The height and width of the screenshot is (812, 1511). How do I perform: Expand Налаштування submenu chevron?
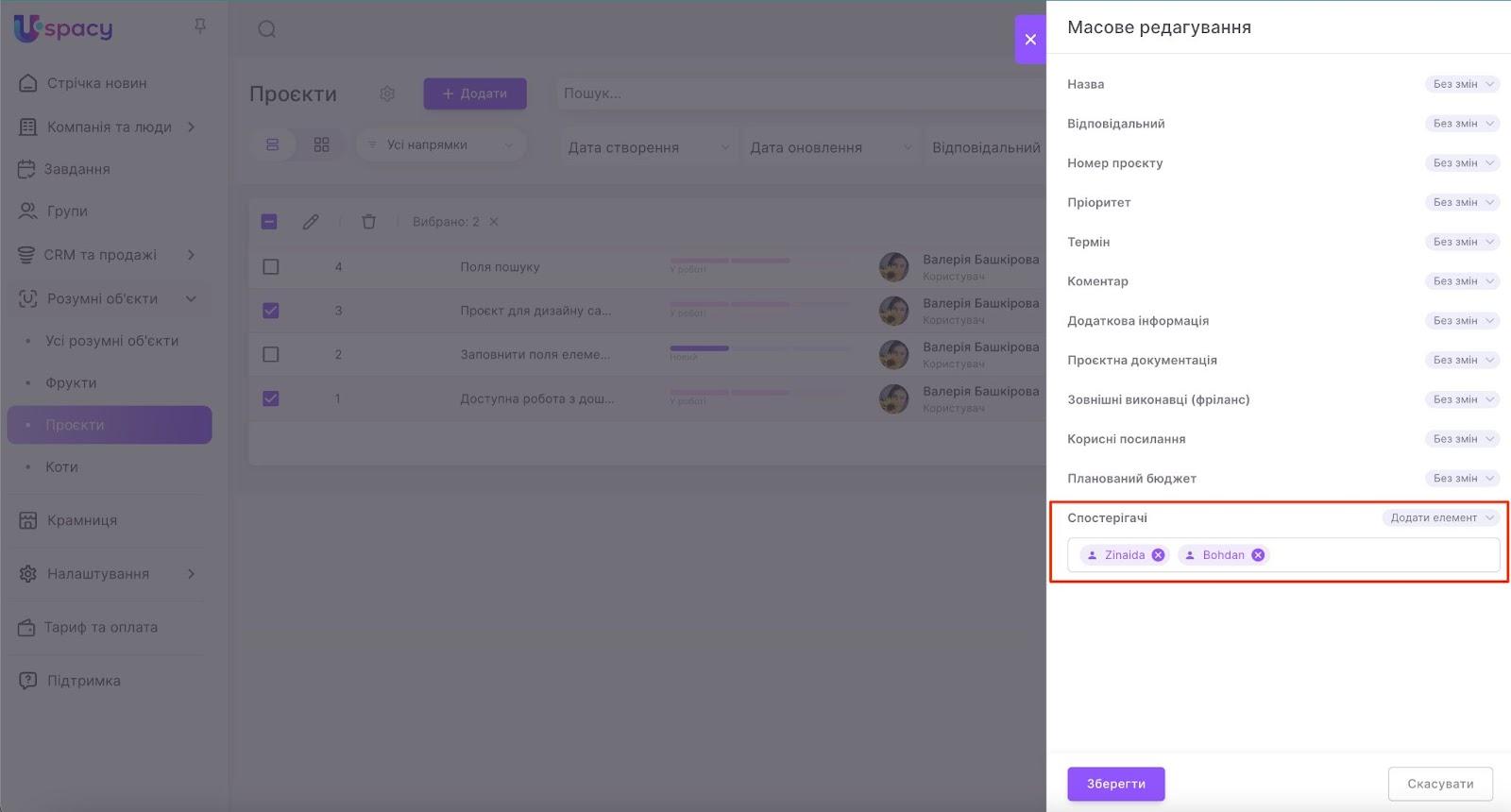pos(191,573)
